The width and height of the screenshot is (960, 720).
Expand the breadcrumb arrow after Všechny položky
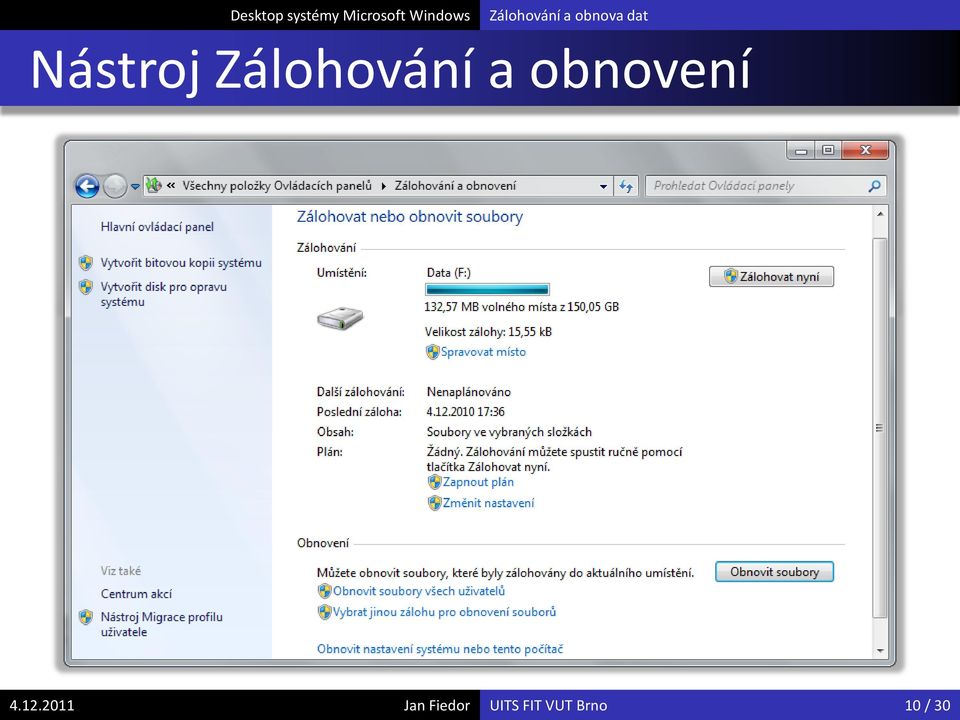pyautogui.click(x=383, y=186)
